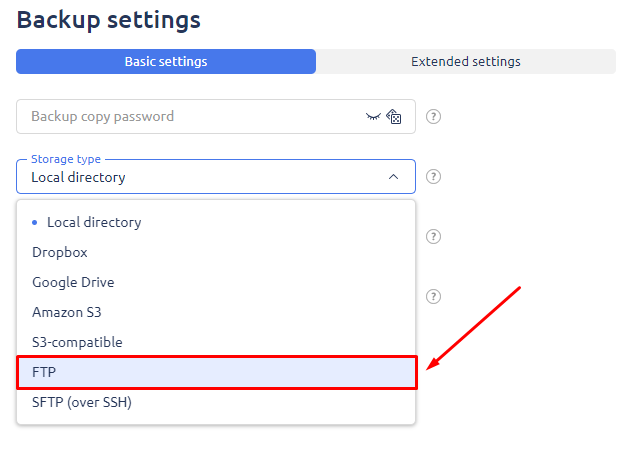Pick Amazon S3 from the list

[66, 312]
